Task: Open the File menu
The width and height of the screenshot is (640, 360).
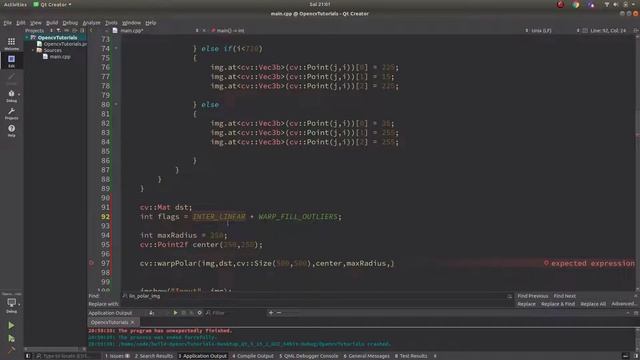Action: [8, 22]
